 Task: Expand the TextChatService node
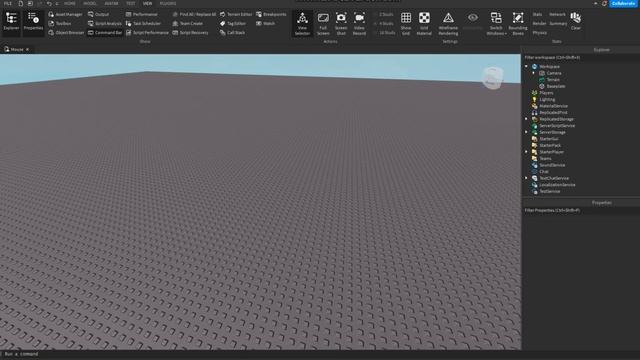pyautogui.click(x=526, y=178)
